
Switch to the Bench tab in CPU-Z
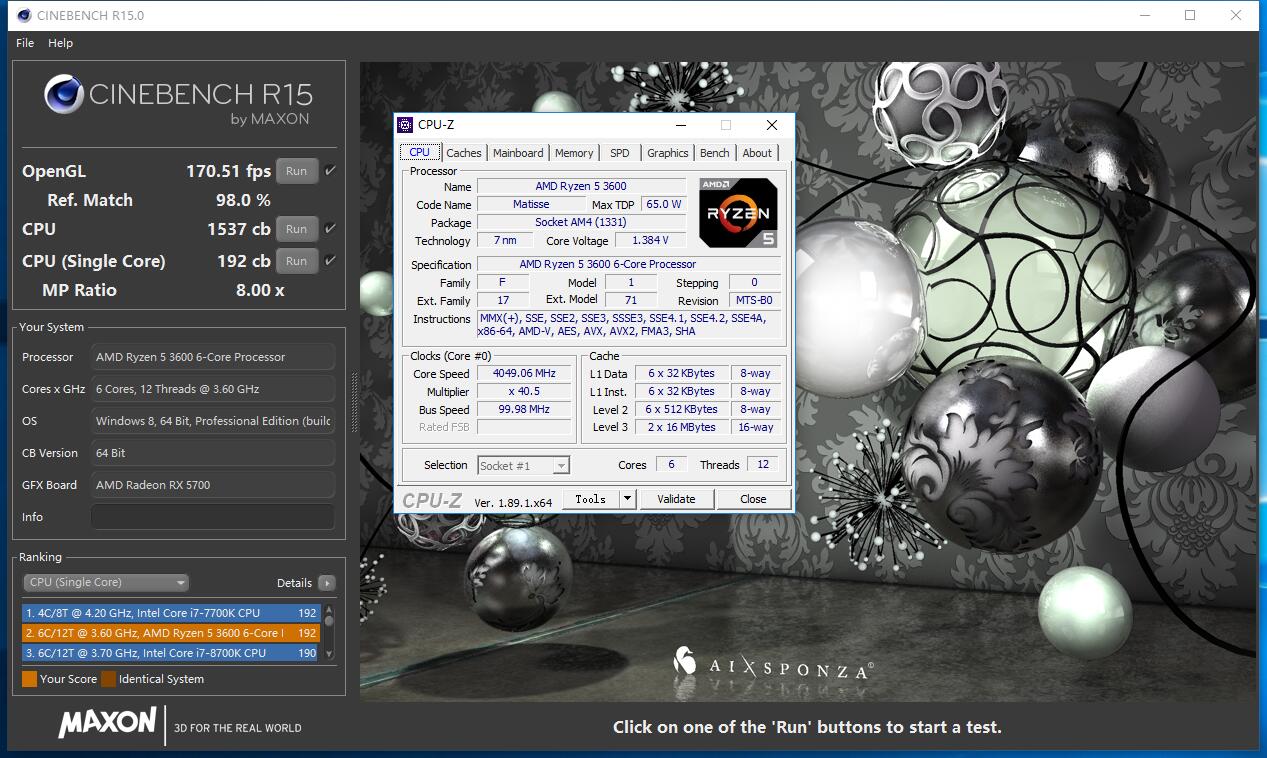click(714, 153)
